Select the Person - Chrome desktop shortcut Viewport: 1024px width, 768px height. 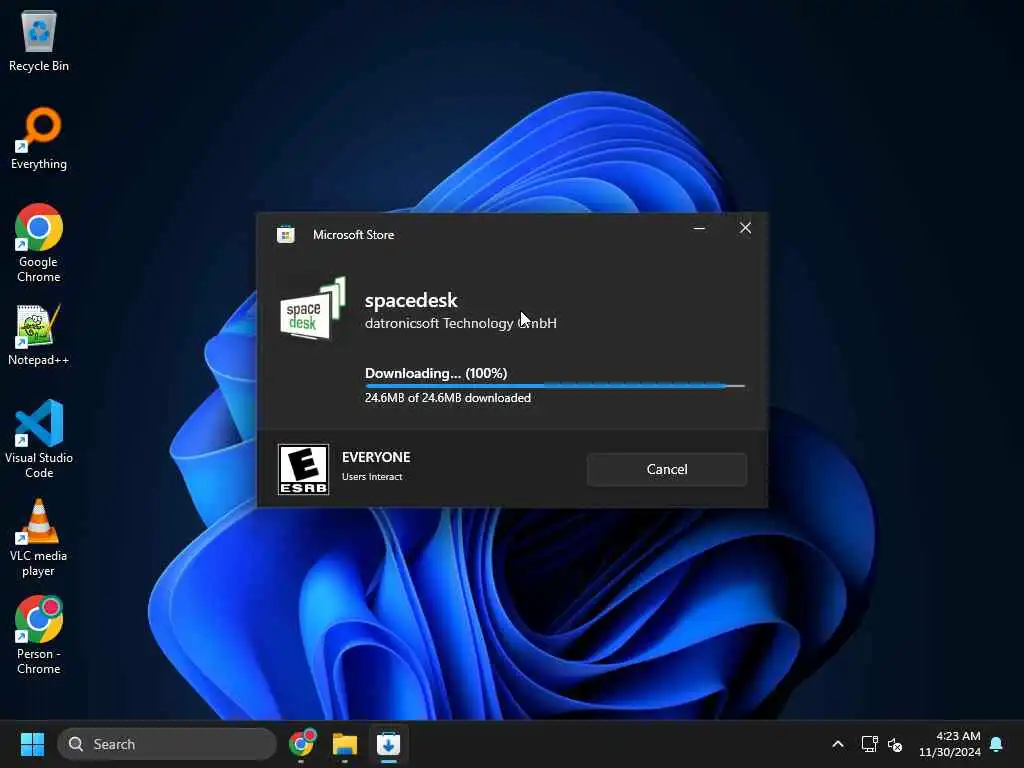(39, 635)
